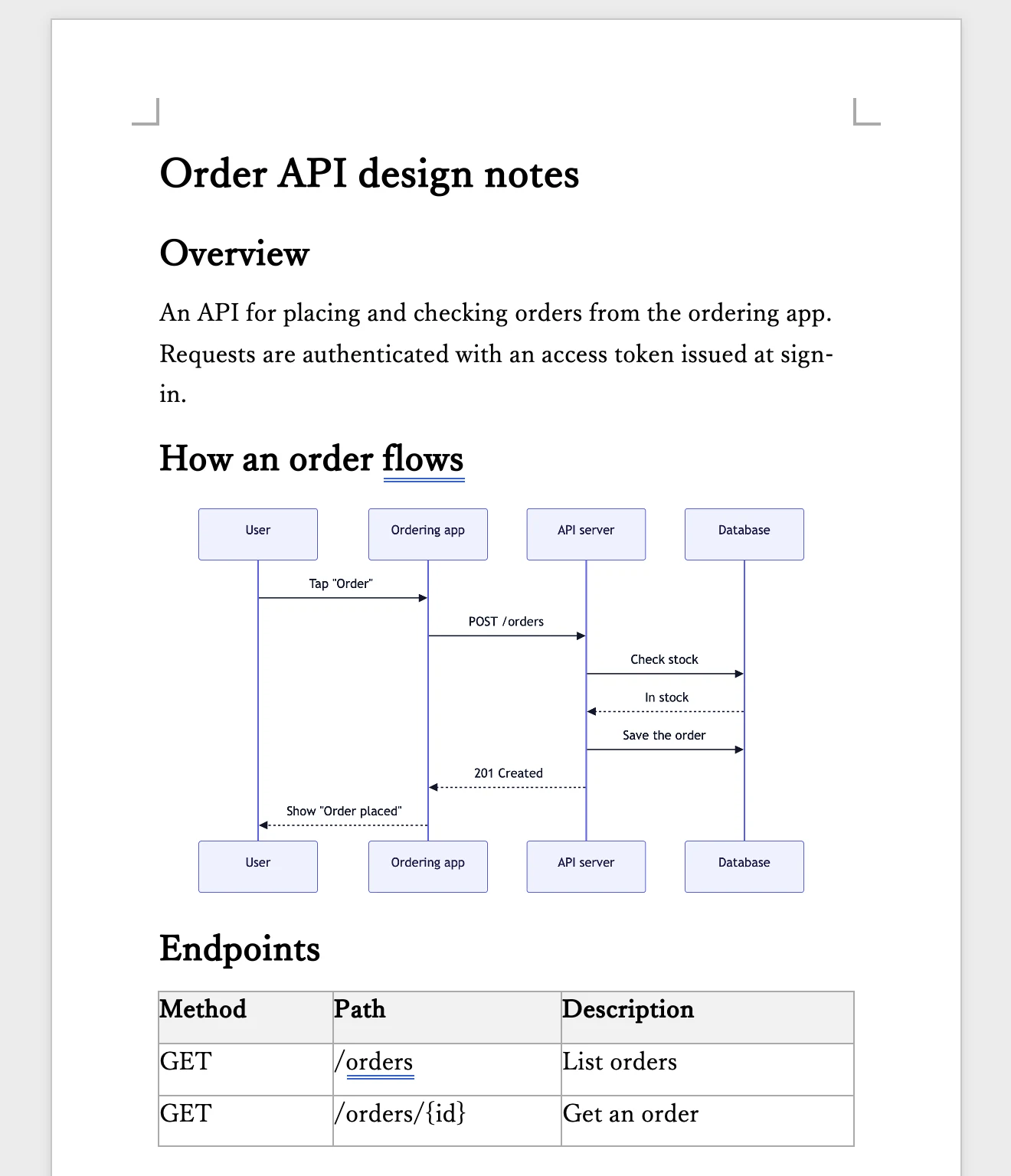The width and height of the screenshot is (1011, 1176).
Task: Select the bottom "API server" participant box
Action: click(586, 867)
